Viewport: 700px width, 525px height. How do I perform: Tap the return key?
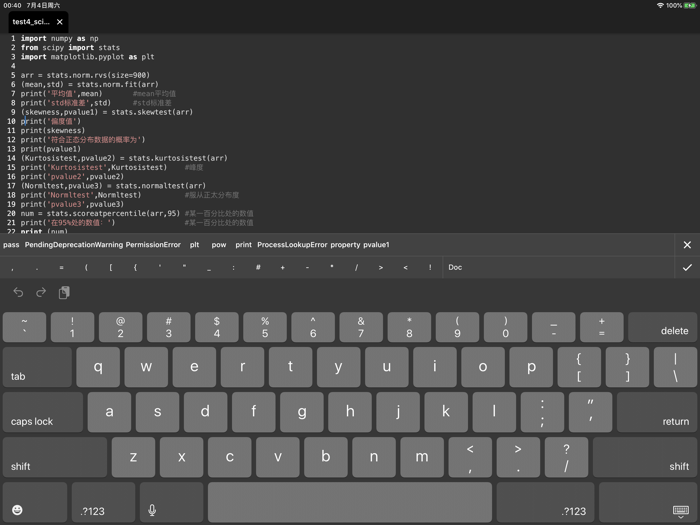(657, 412)
